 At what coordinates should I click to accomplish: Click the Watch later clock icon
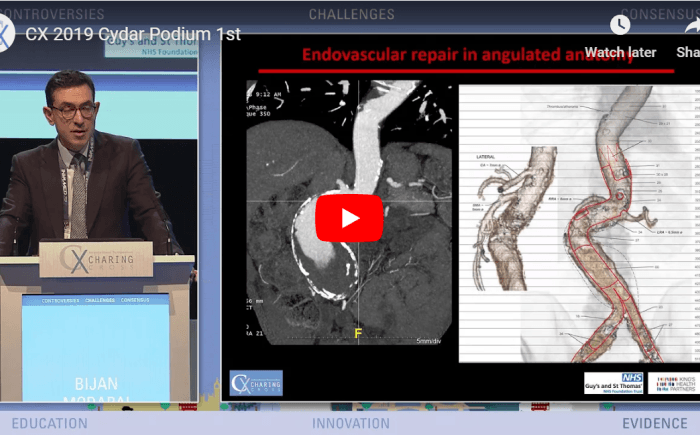click(620, 25)
